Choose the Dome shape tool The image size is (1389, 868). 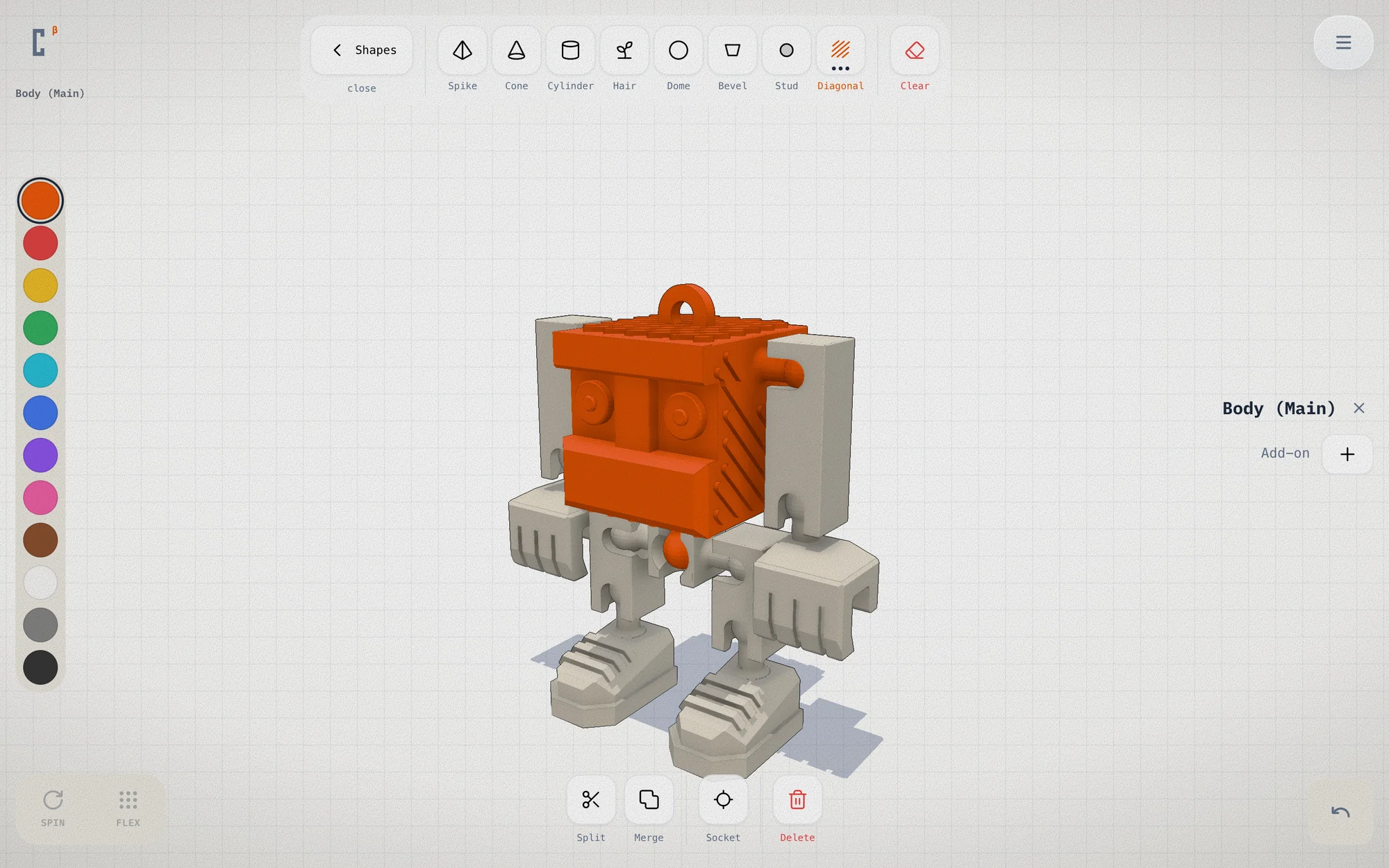(679, 51)
